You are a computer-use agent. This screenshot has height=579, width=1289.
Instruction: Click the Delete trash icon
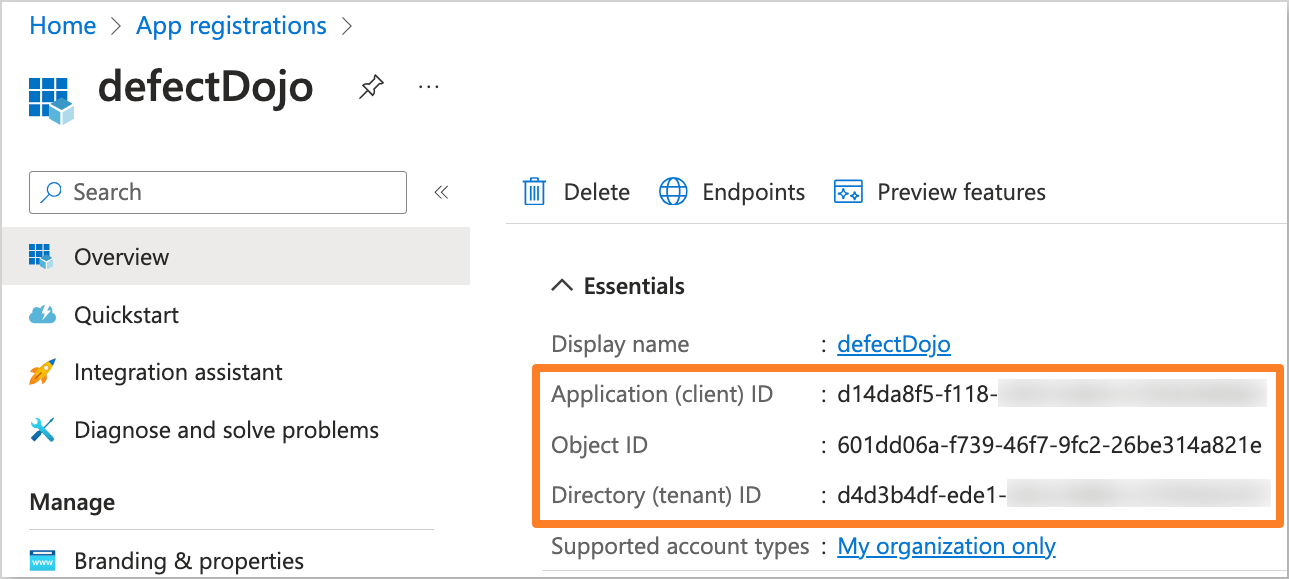(534, 191)
